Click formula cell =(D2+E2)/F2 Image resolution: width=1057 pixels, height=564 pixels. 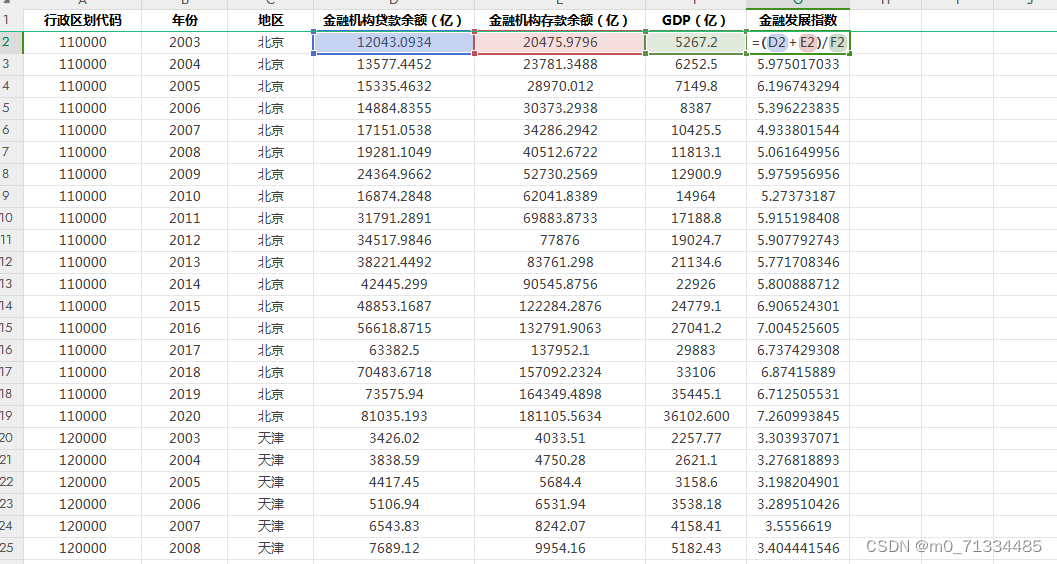point(798,42)
